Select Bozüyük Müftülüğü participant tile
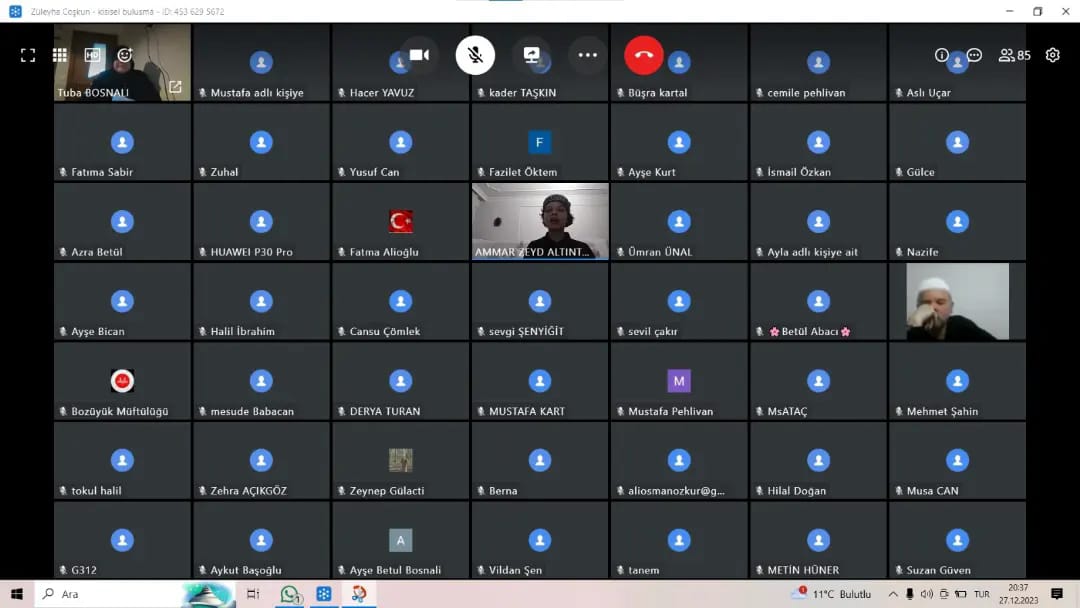The image size is (1080, 608). pyautogui.click(x=122, y=381)
